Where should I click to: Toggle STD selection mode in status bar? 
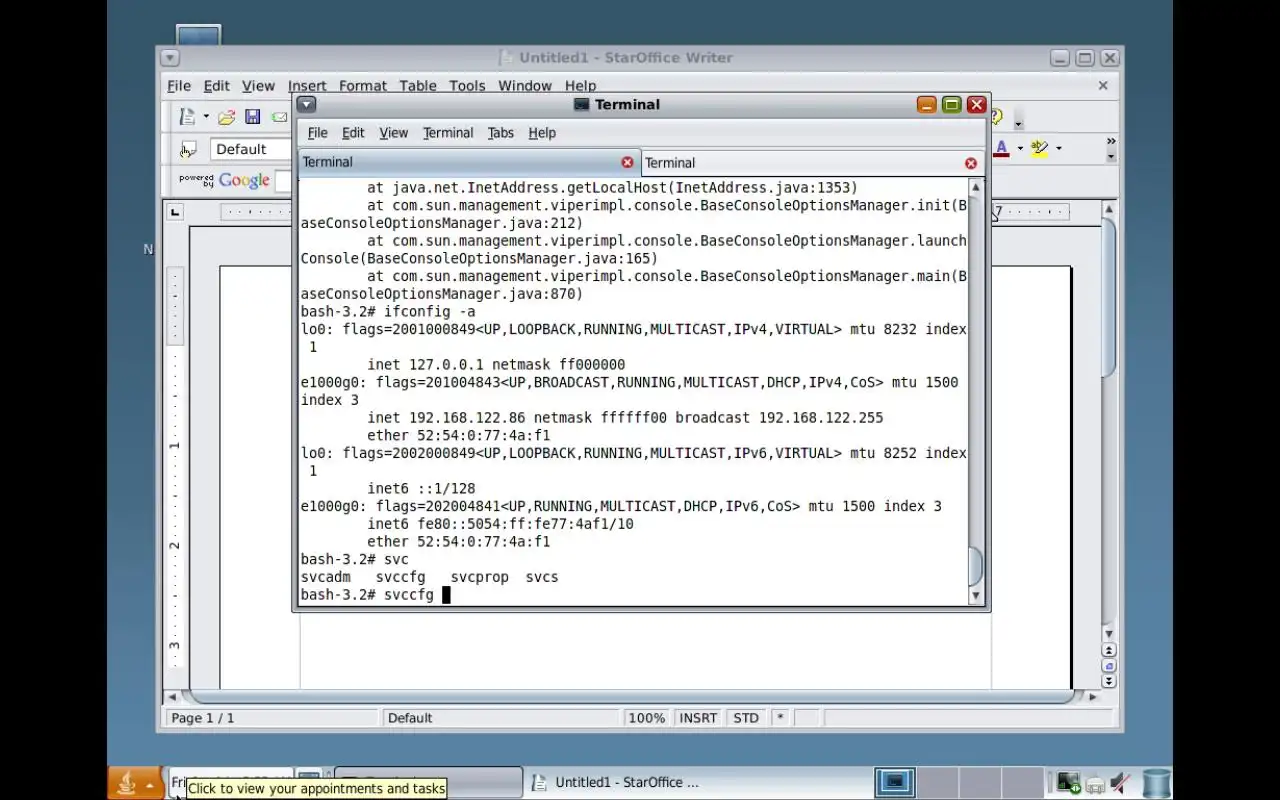pyautogui.click(x=746, y=718)
